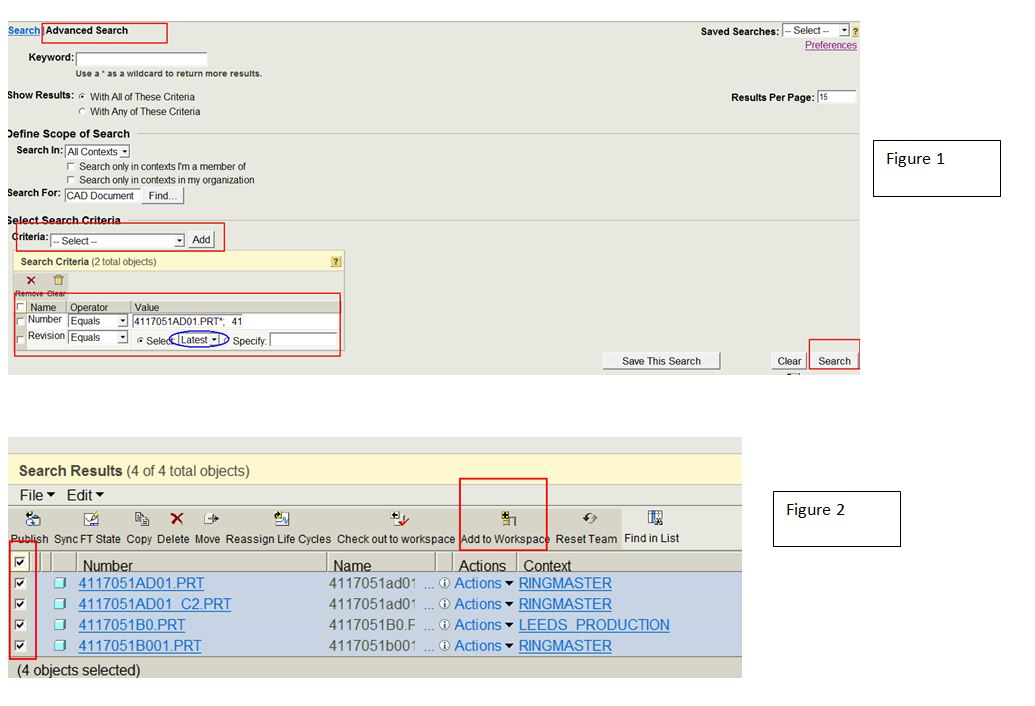Click the Keyword input field

point(141,59)
